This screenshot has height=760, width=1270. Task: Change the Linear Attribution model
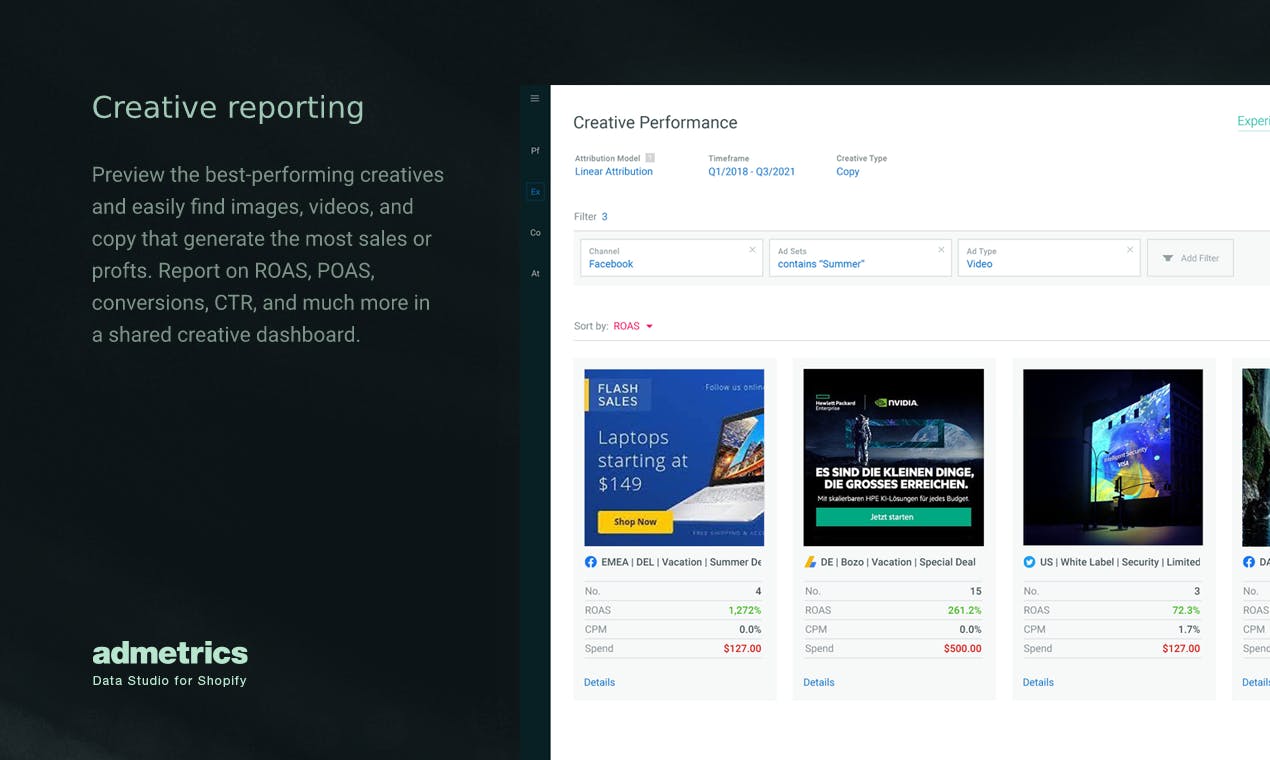click(614, 172)
